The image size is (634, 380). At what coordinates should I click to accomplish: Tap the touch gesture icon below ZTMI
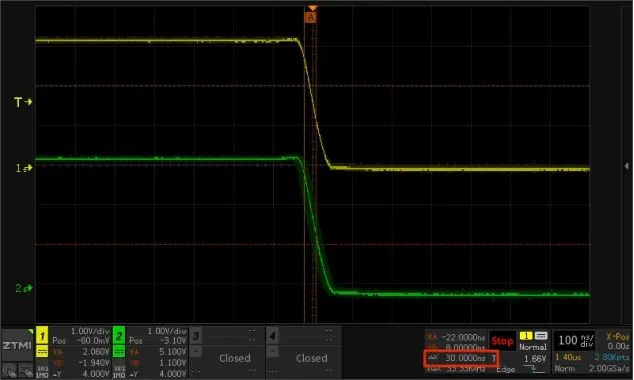(9, 371)
